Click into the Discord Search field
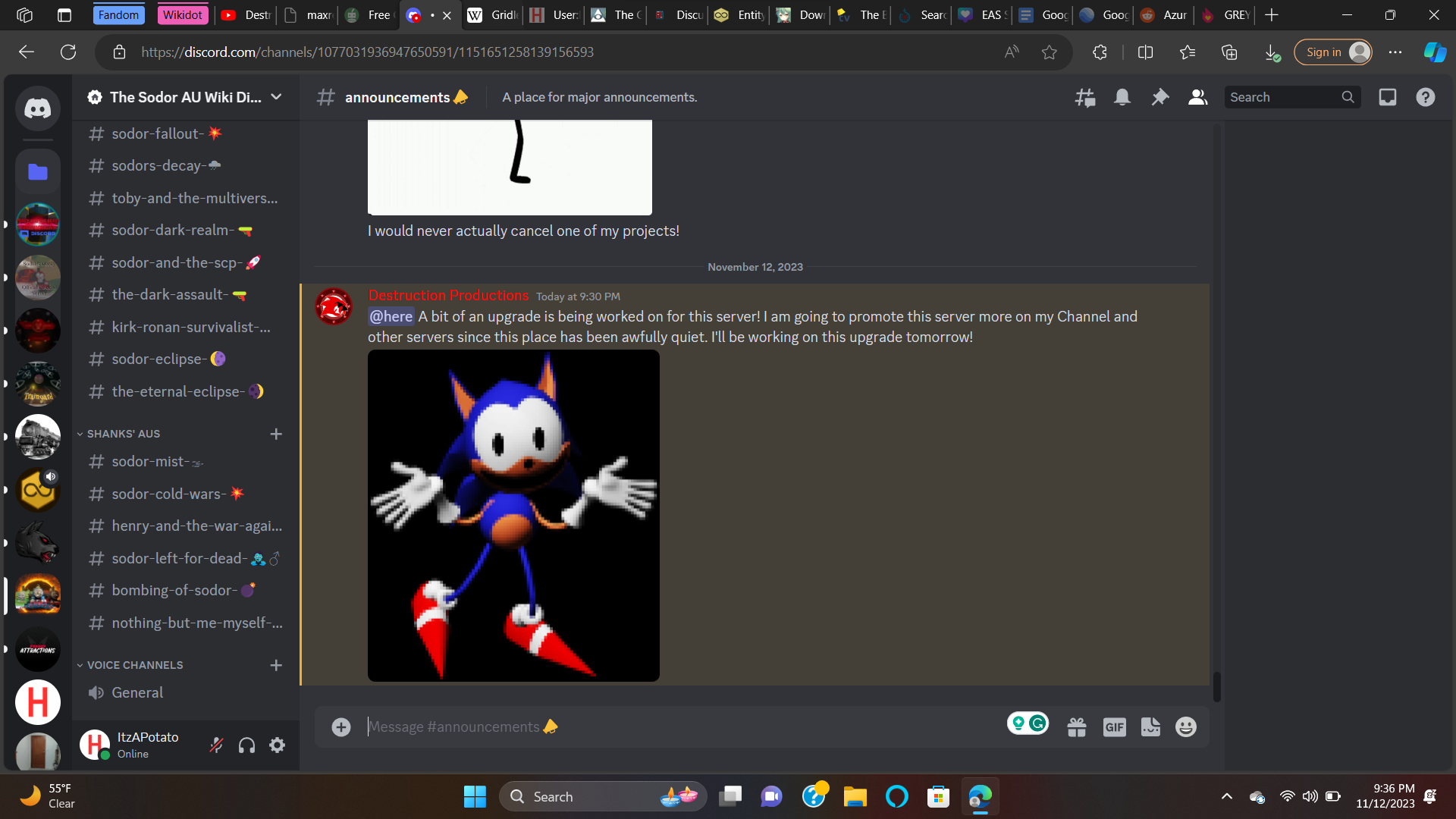The width and height of the screenshot is (1456, 819). 1292,97
